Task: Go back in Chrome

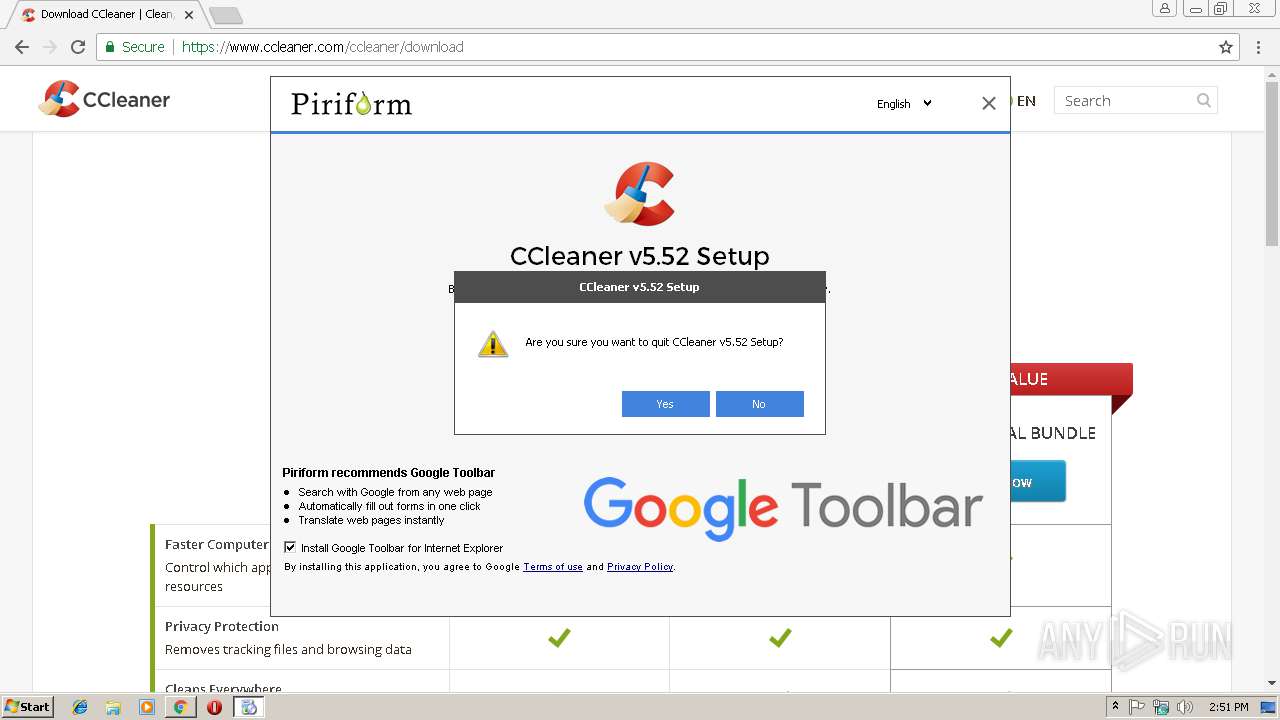Action: click(x=22, y=47)
